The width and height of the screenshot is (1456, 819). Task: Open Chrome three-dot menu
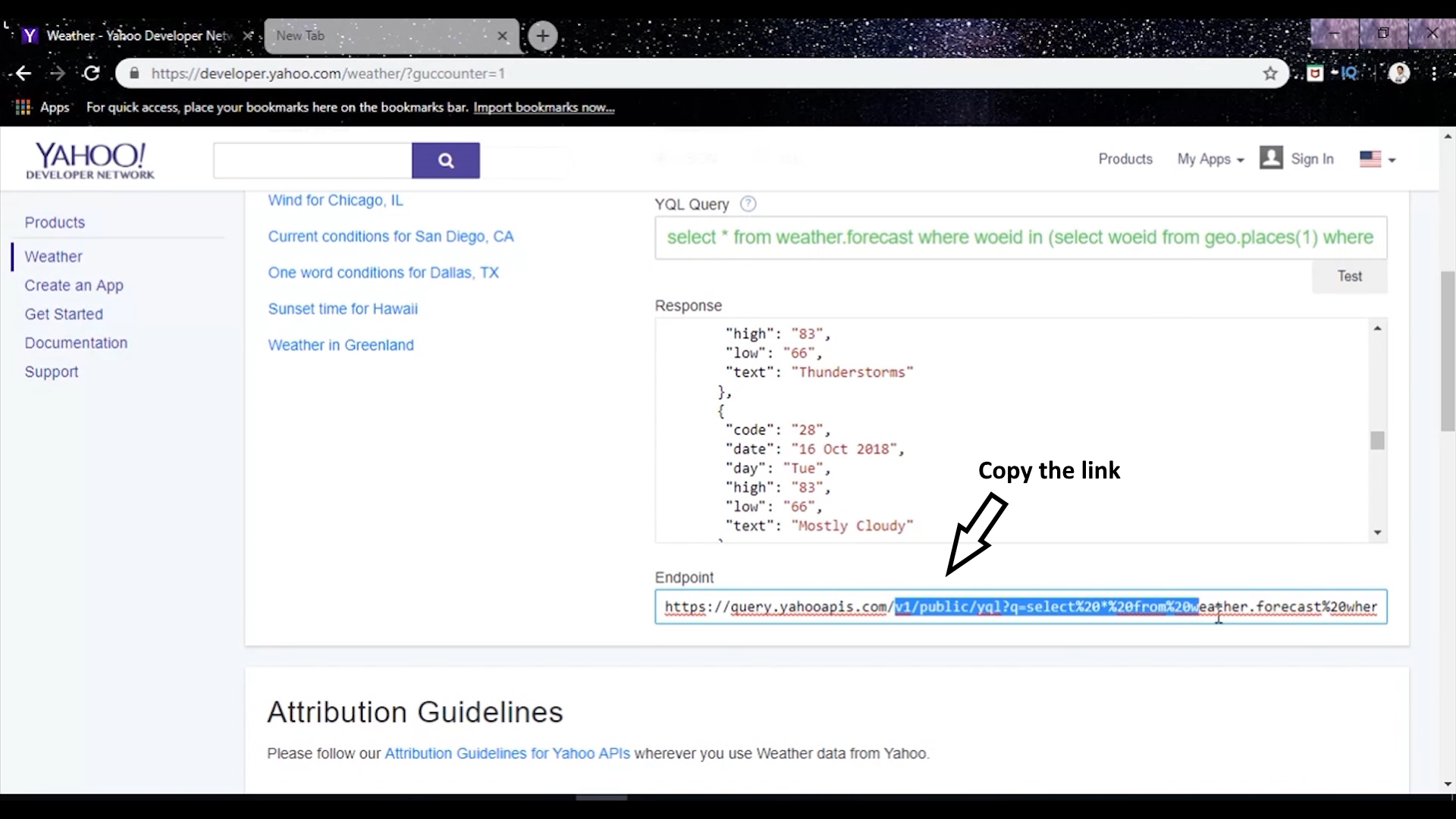[1434, 74]
